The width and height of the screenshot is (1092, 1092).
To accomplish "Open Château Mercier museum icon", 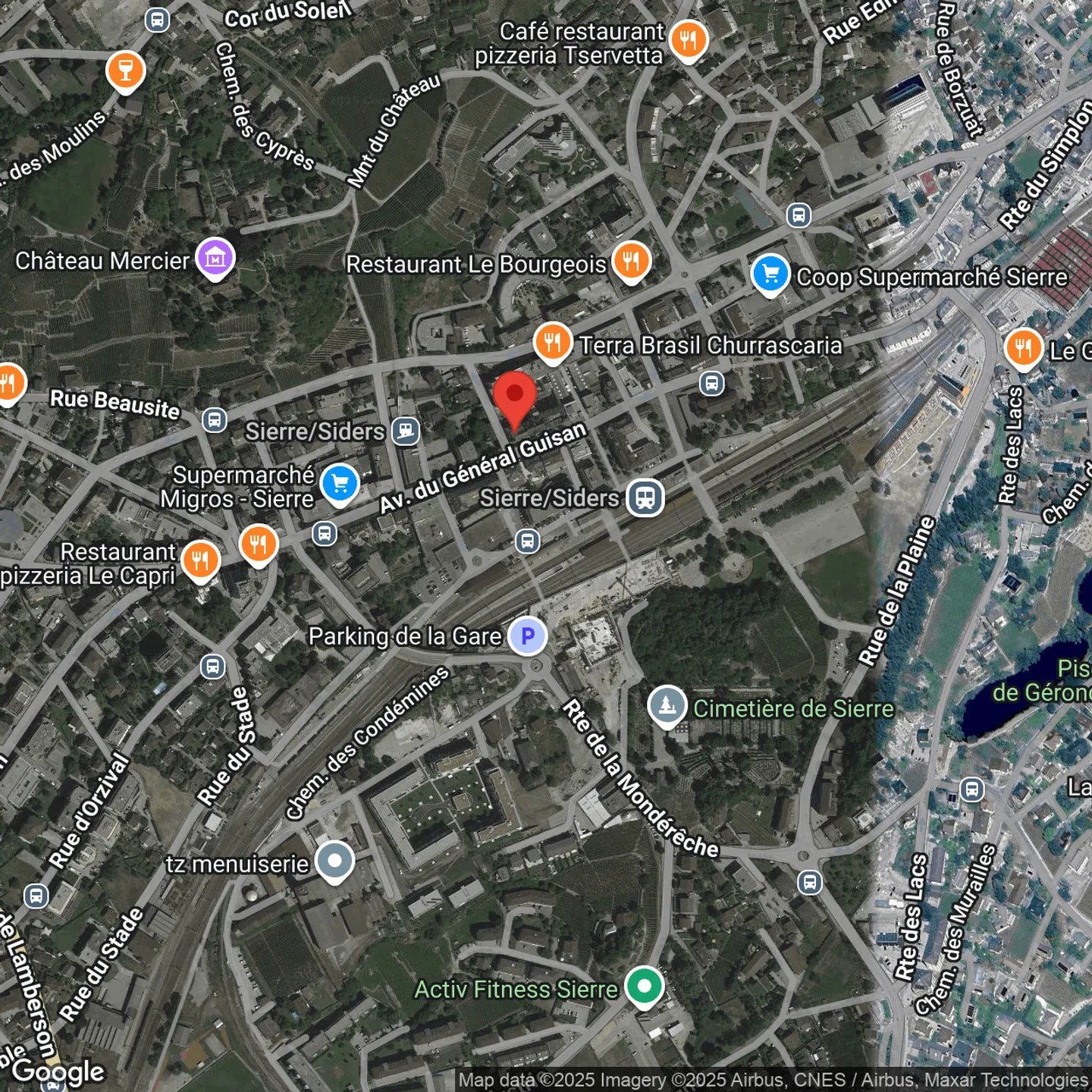I will coord(215,258).
